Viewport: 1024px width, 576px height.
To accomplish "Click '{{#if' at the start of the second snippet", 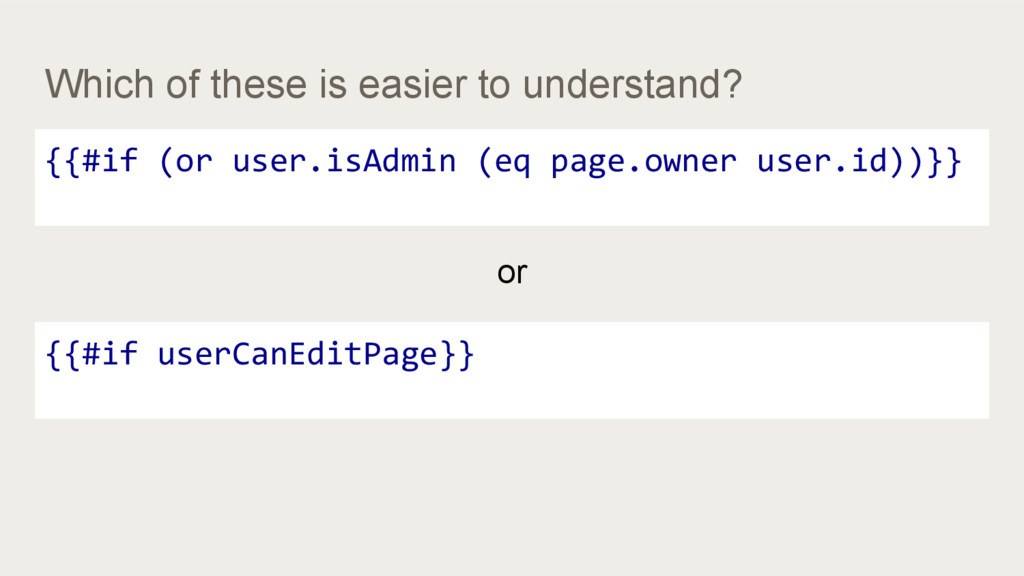I will pos(91,354).
